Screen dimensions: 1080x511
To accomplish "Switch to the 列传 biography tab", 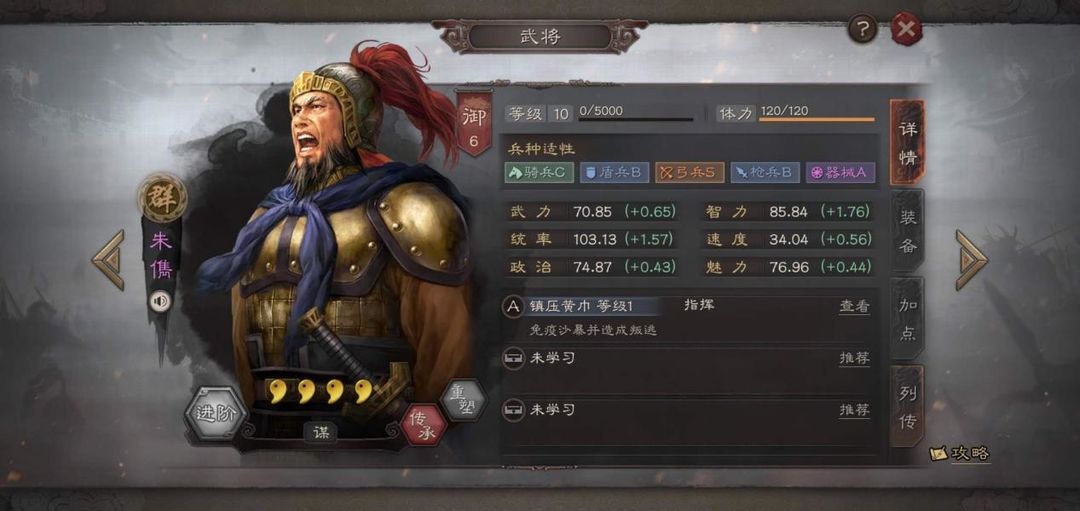I will click(x=907, y=407).
